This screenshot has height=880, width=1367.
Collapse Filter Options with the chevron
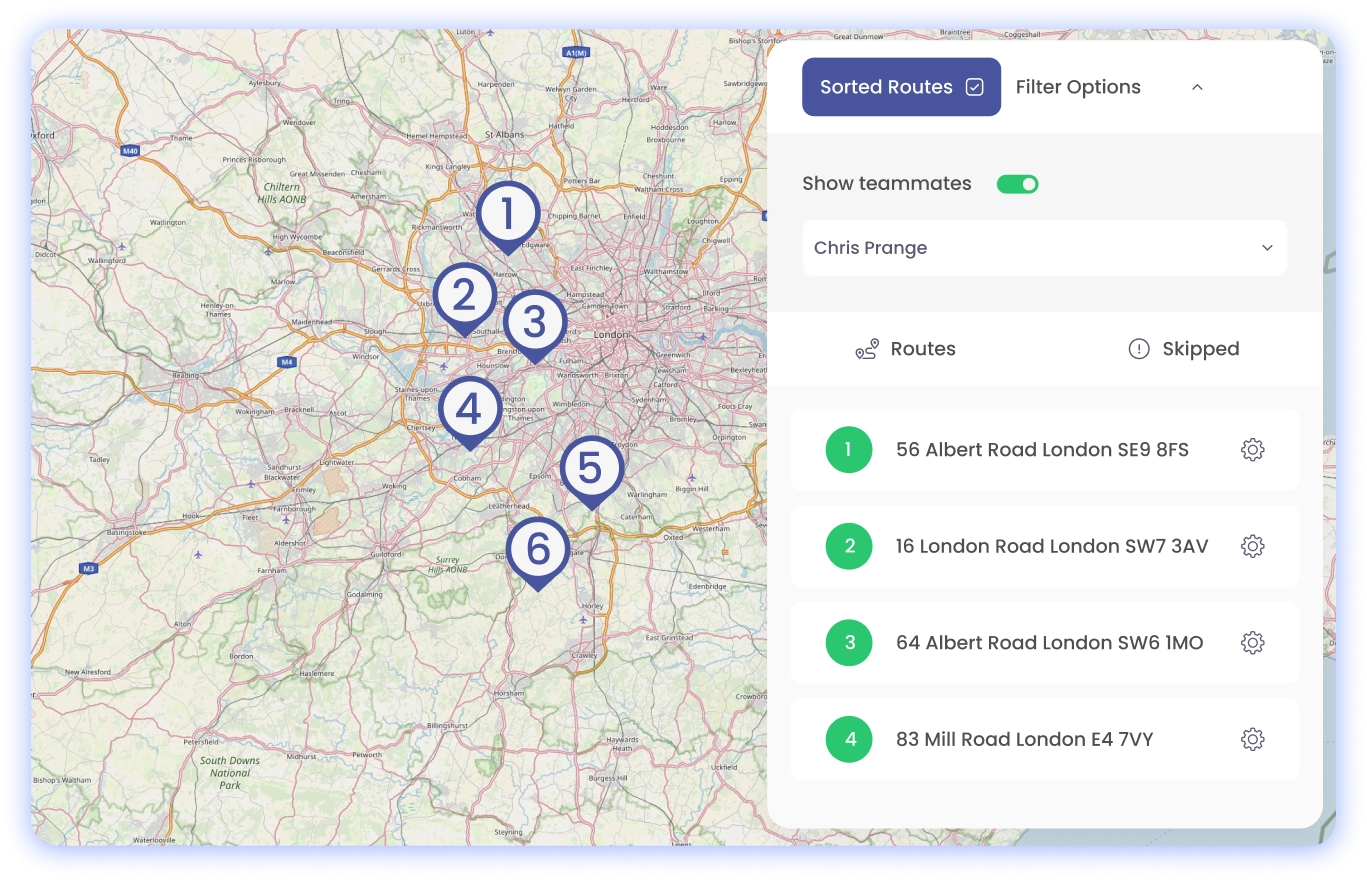coord(1197,87)
